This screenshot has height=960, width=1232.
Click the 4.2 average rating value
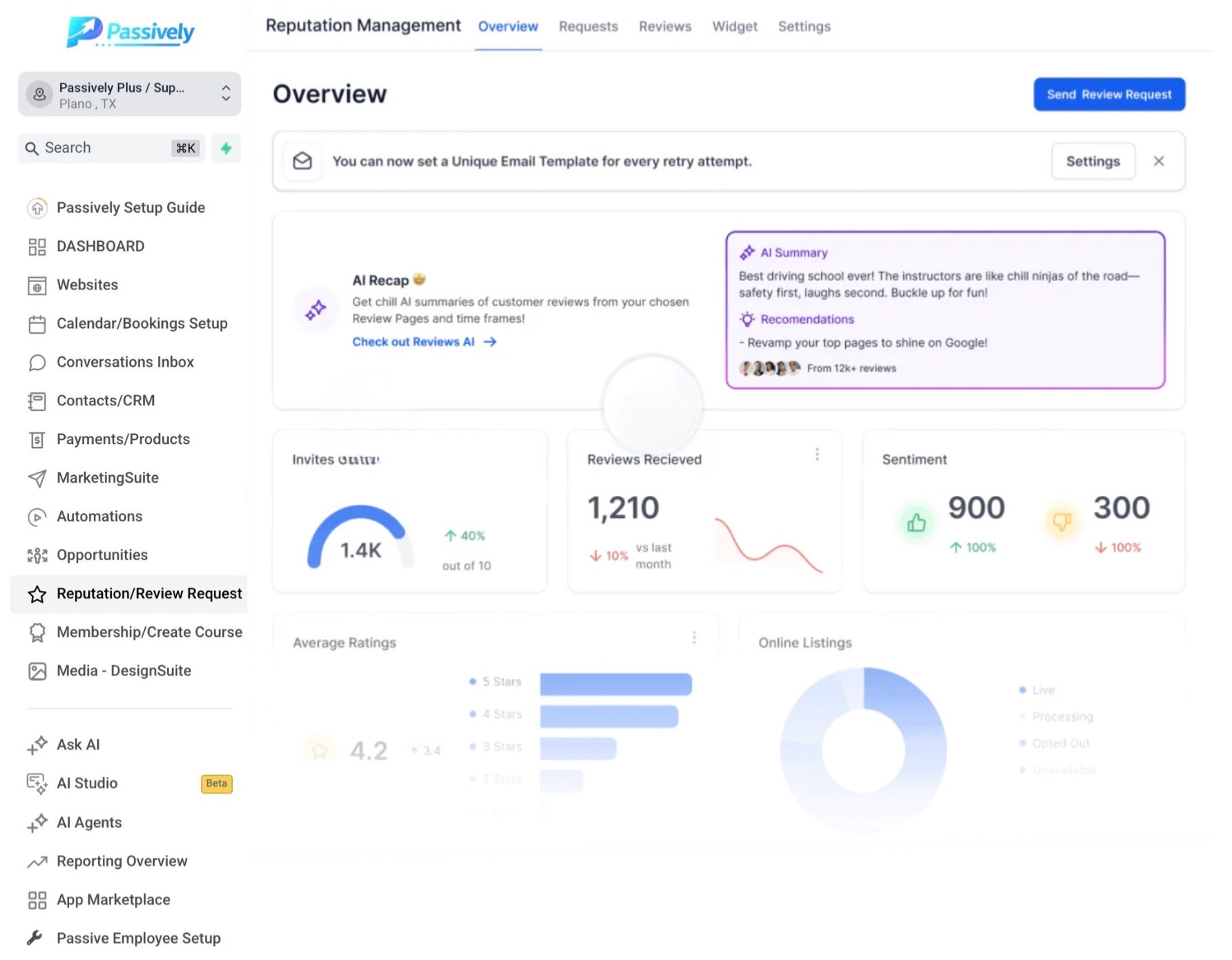369,751
